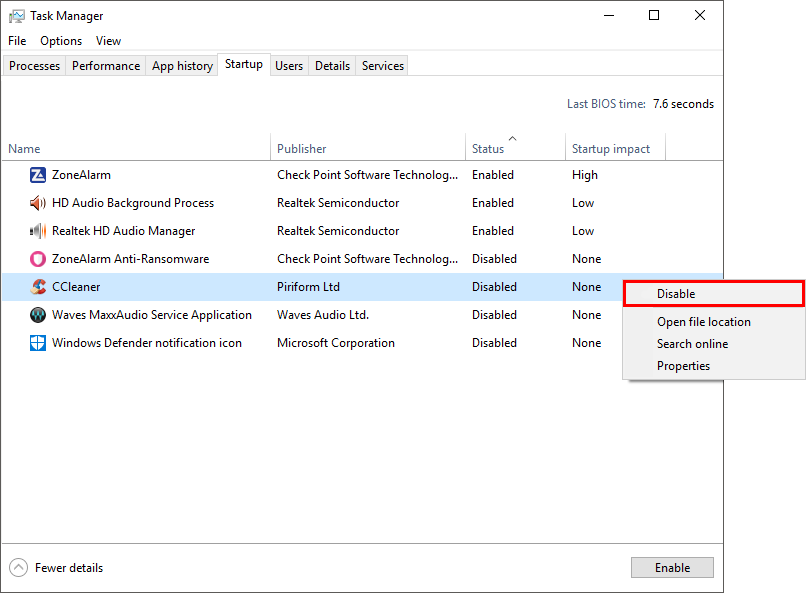Screen dimensions: 806x593
Task: Select the CCleaner name text
Action: tap(76, 287)
